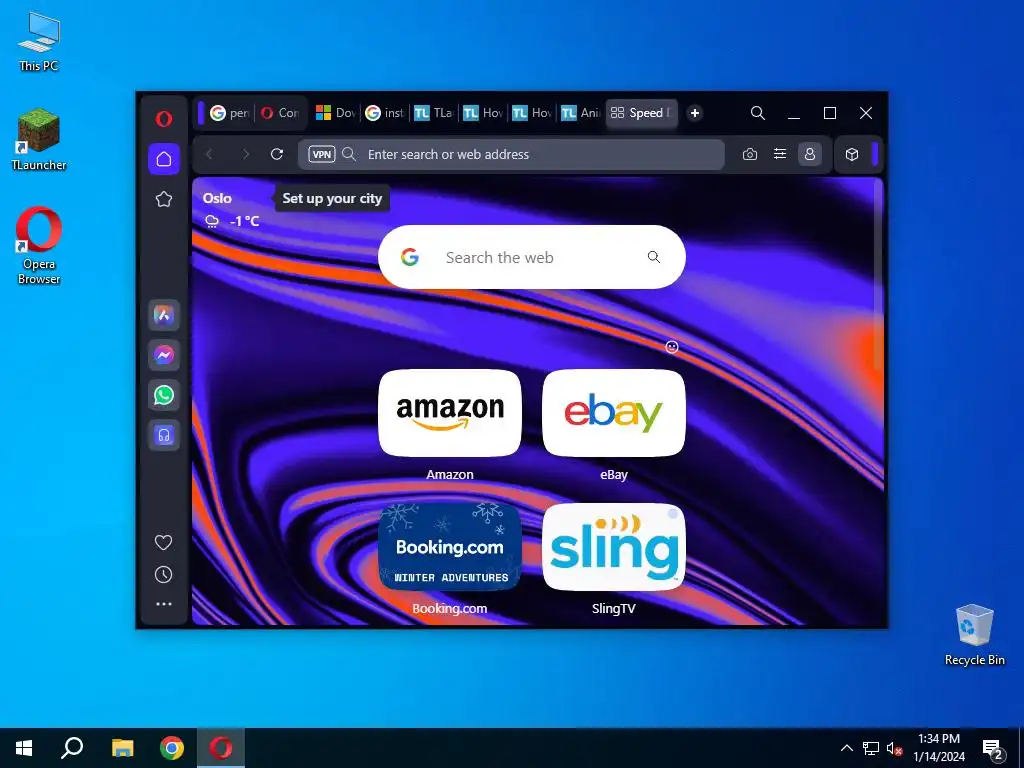Click the Oslo city weather label
This screenshot has height=768, width=1024.
point(217,198)
